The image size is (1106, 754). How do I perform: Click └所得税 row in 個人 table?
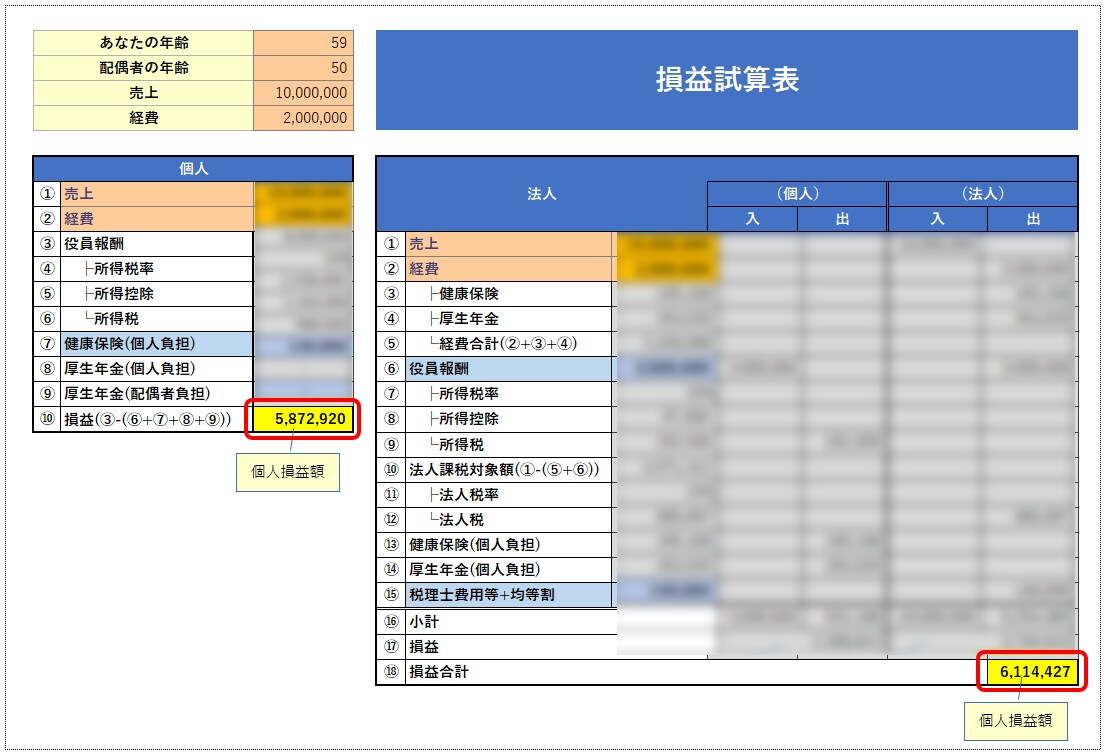tap(157, 319)
